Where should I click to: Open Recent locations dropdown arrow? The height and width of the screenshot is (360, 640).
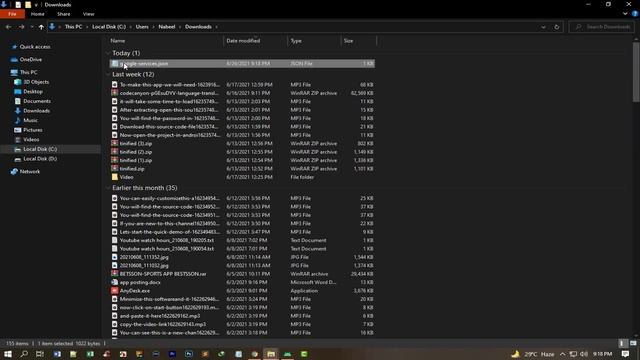[31, 27]
